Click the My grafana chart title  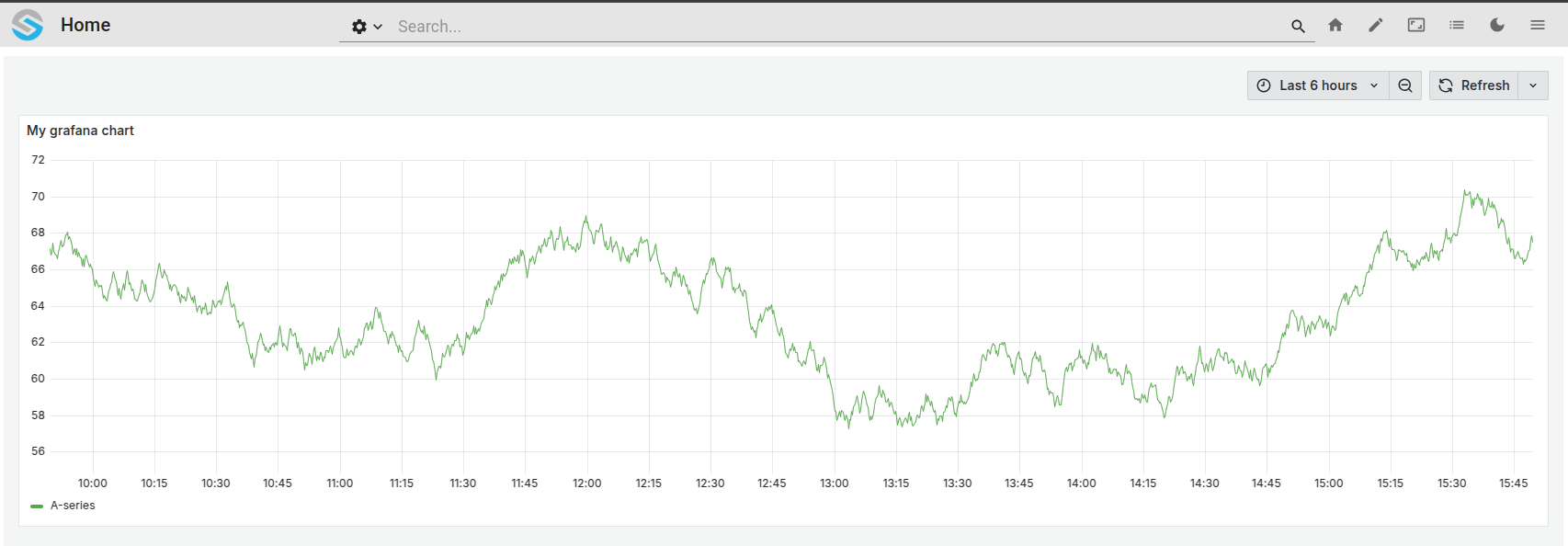(x=80, y=131)
